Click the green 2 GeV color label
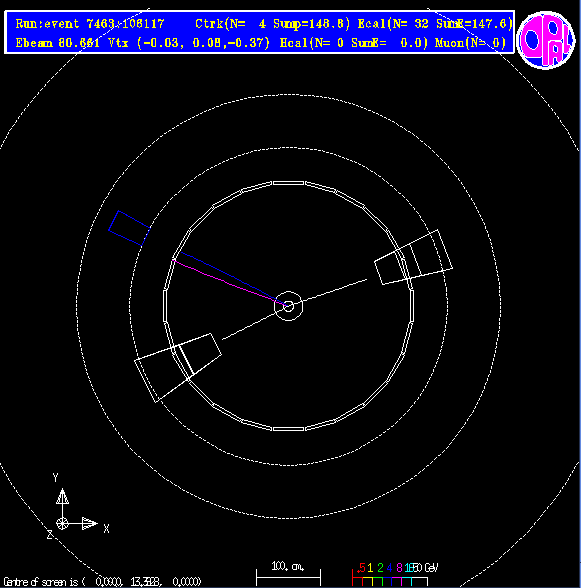 (x=380, y=568)
